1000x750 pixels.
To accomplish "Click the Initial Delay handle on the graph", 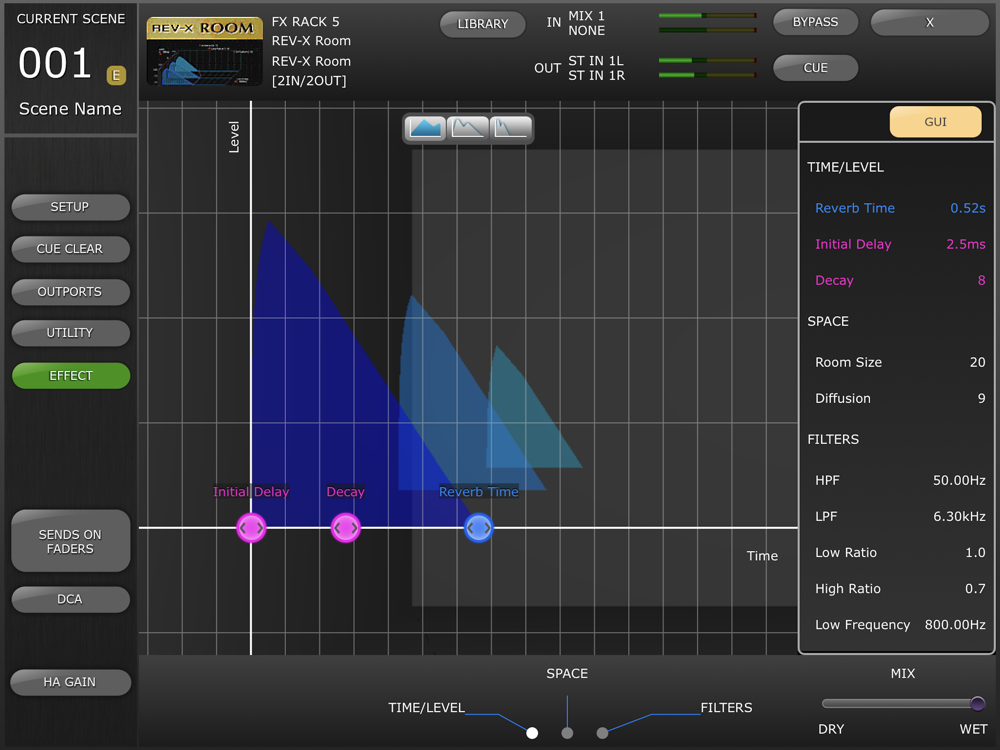I will click(x=251, y=527).
